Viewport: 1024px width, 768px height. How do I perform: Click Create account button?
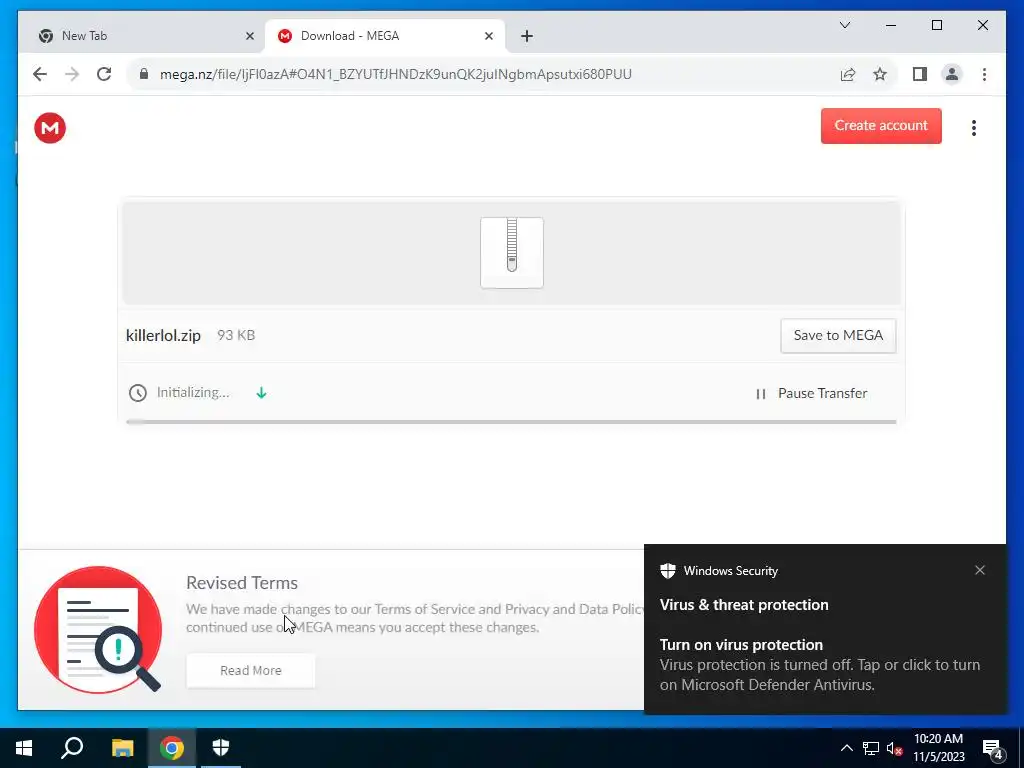pos(881,125)
